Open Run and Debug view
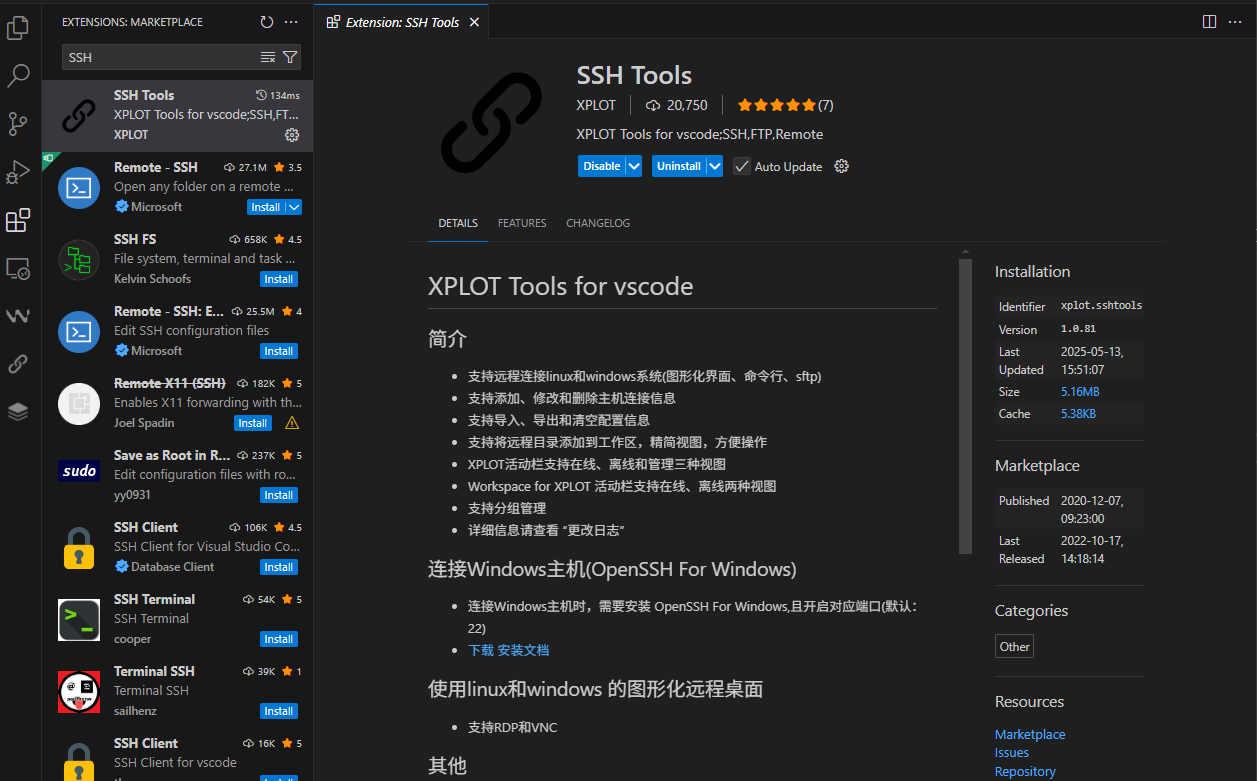Screen dimensions: 1257x781 18,172
